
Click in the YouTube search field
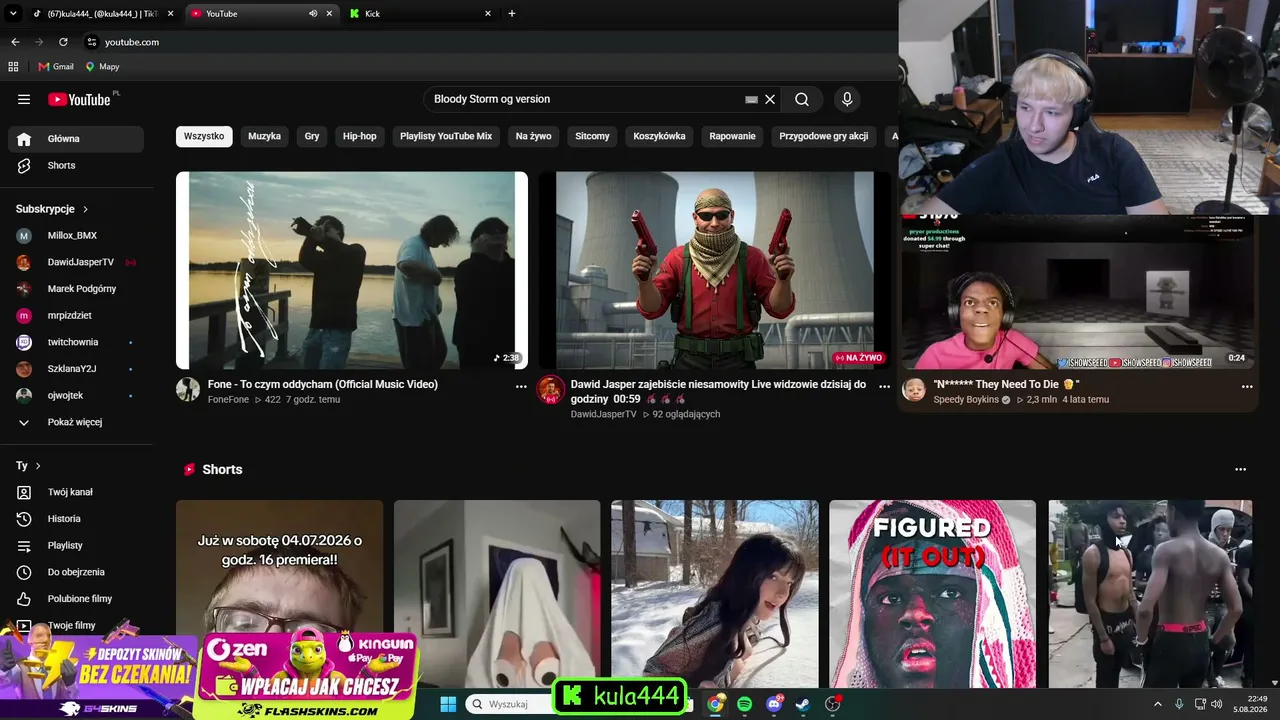[586, 99]
